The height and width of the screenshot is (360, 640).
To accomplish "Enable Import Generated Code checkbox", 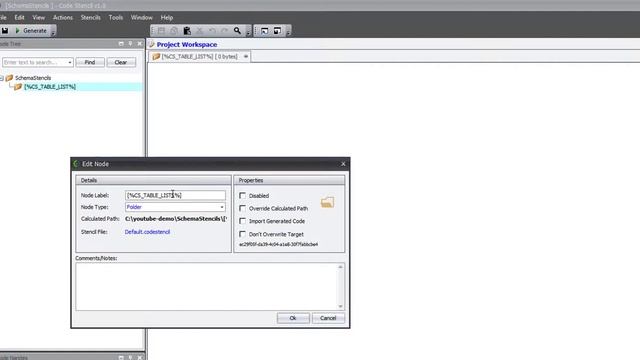I will point(242,221).
